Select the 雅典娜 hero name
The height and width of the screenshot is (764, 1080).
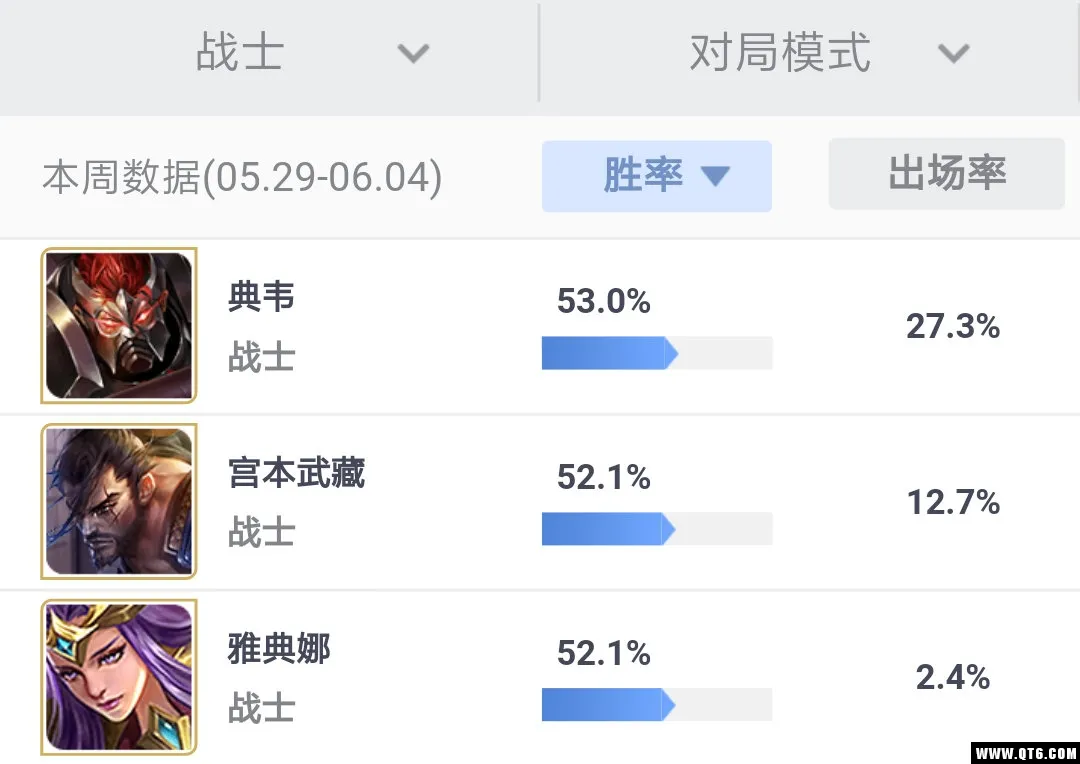[x=279, y=649]
